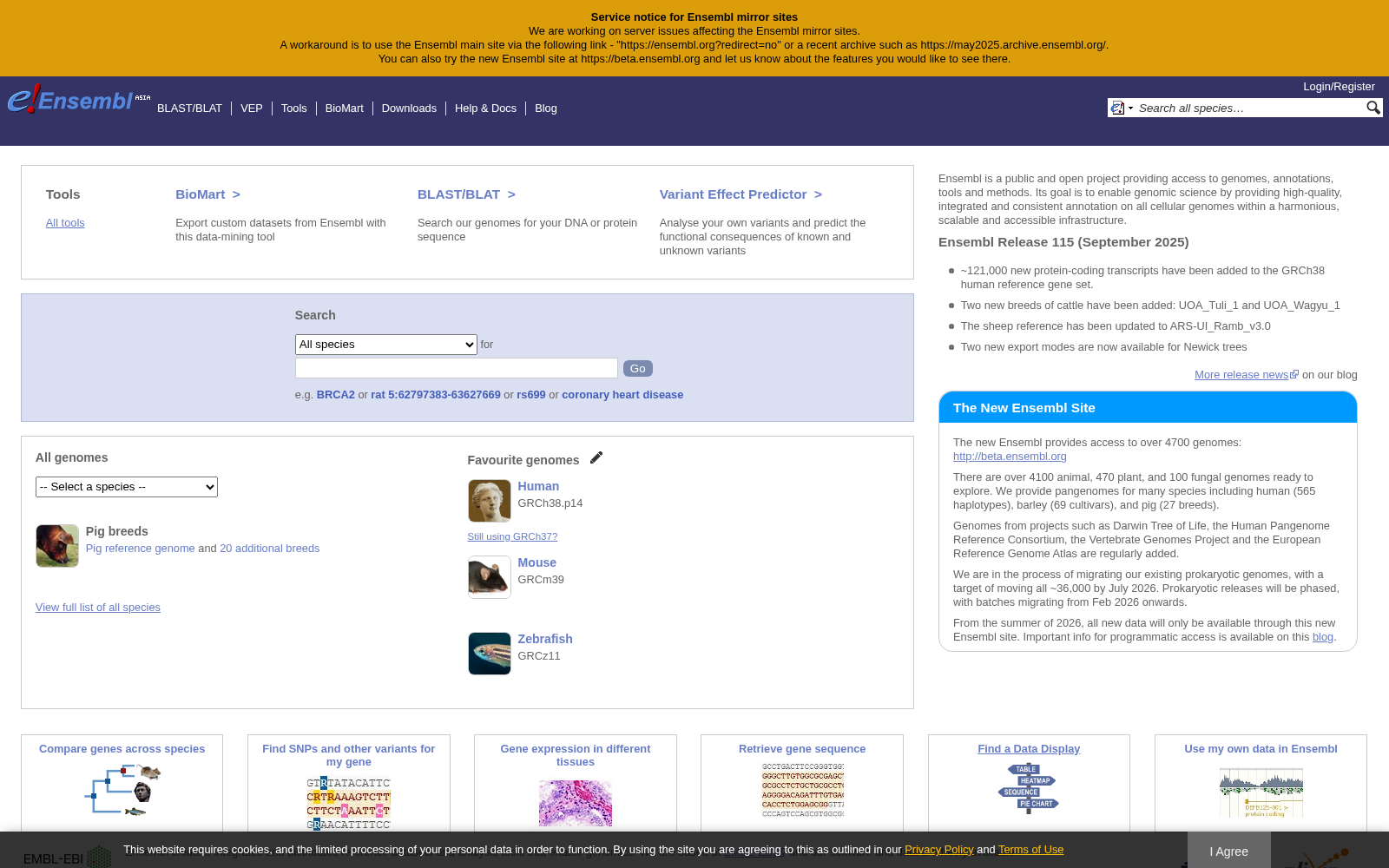The height and width of the screenshot is (868, 1389).
Task: Click the Go search button
Action: pyautogui.click(x=638, y=369)
